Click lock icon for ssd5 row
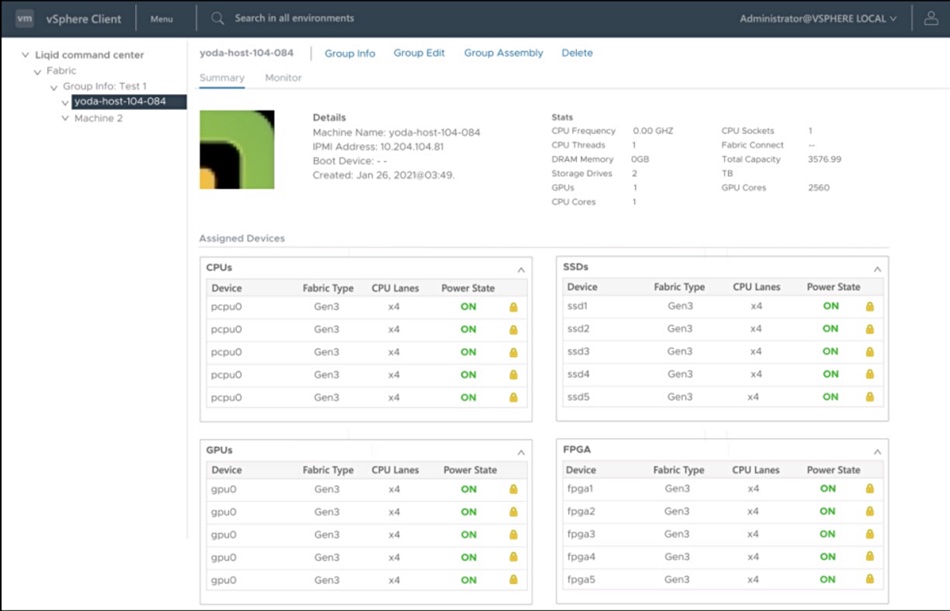Image resolution: width=950 pixels, height=611 pixels. coord(870,397)
